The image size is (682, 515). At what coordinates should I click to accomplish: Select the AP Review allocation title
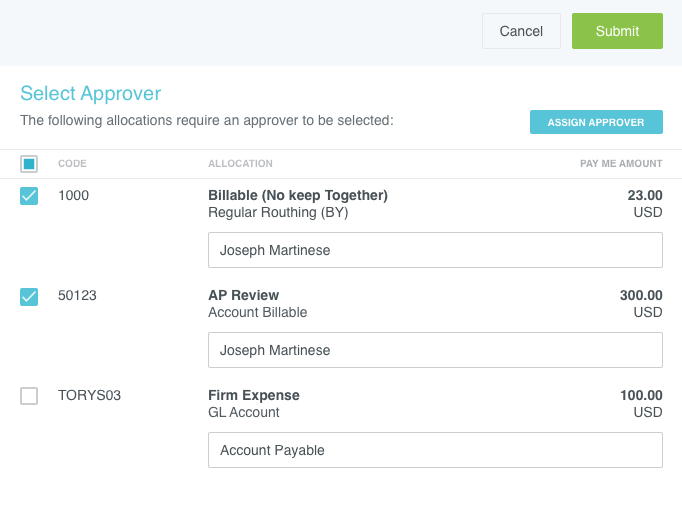click(243, 295)
